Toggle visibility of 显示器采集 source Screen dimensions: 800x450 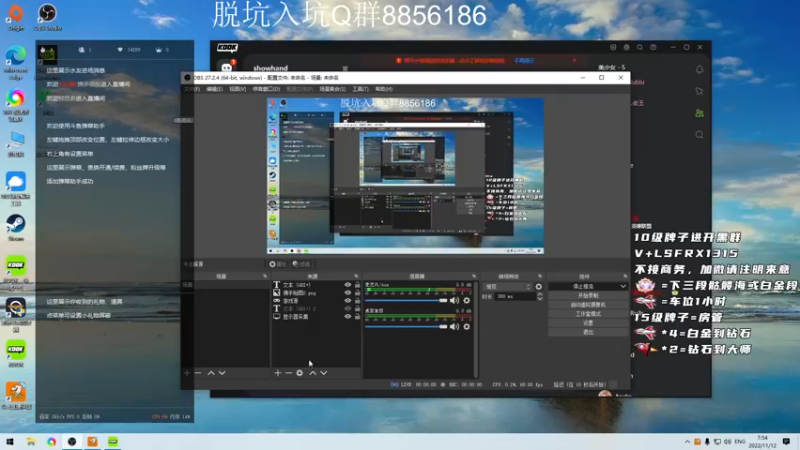click(347, 316)
